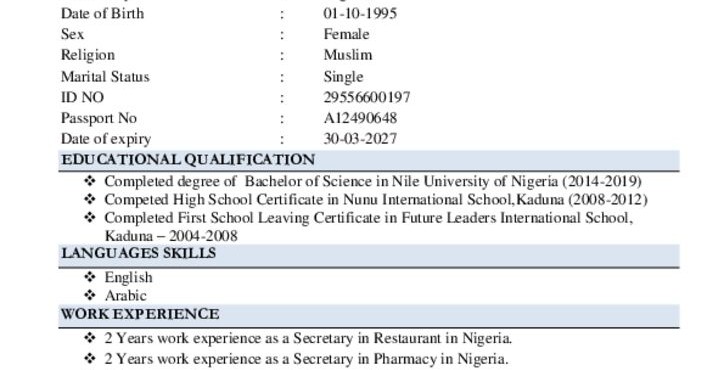Select the ID NO number 29556600197
This screenshot has width=724, height=370.
[367, 97]
